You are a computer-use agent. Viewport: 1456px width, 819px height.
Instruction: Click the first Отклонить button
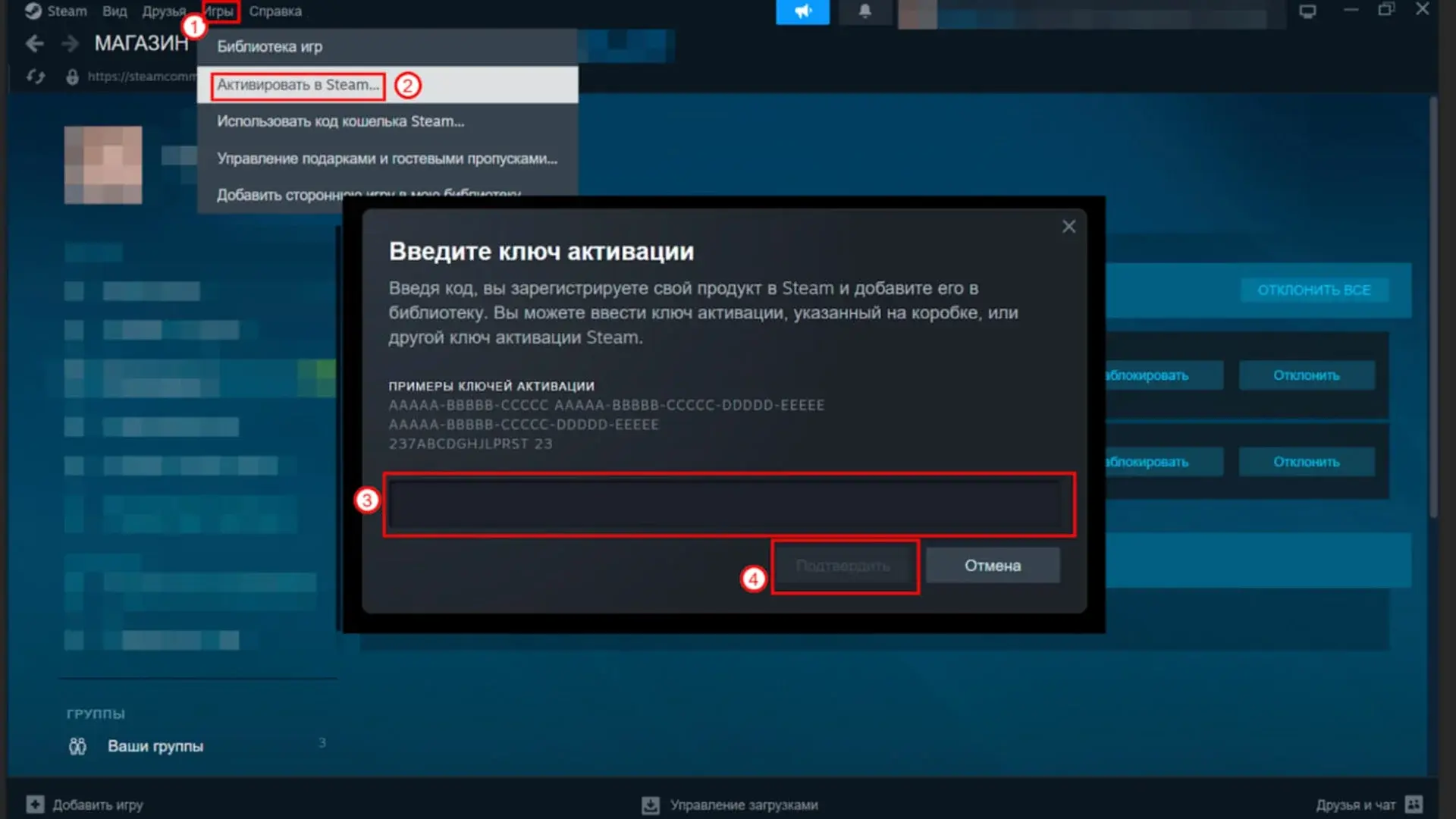coord(1307,375)
